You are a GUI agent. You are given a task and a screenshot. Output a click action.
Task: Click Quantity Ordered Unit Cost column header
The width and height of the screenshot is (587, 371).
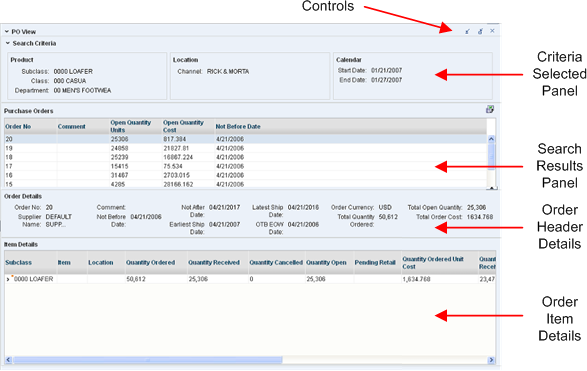click(x=433, y=263)
